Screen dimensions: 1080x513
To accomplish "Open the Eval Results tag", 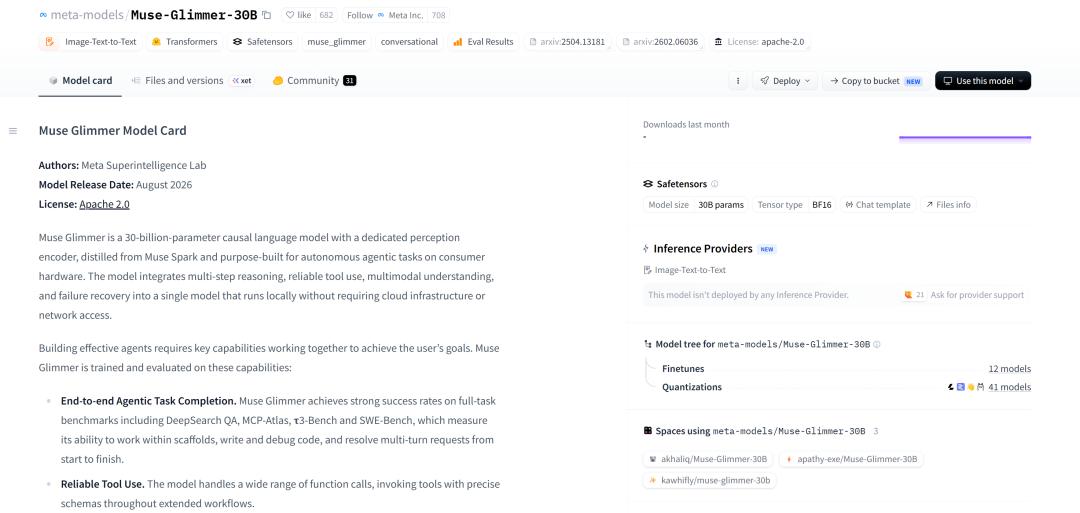I will (484, 41).
